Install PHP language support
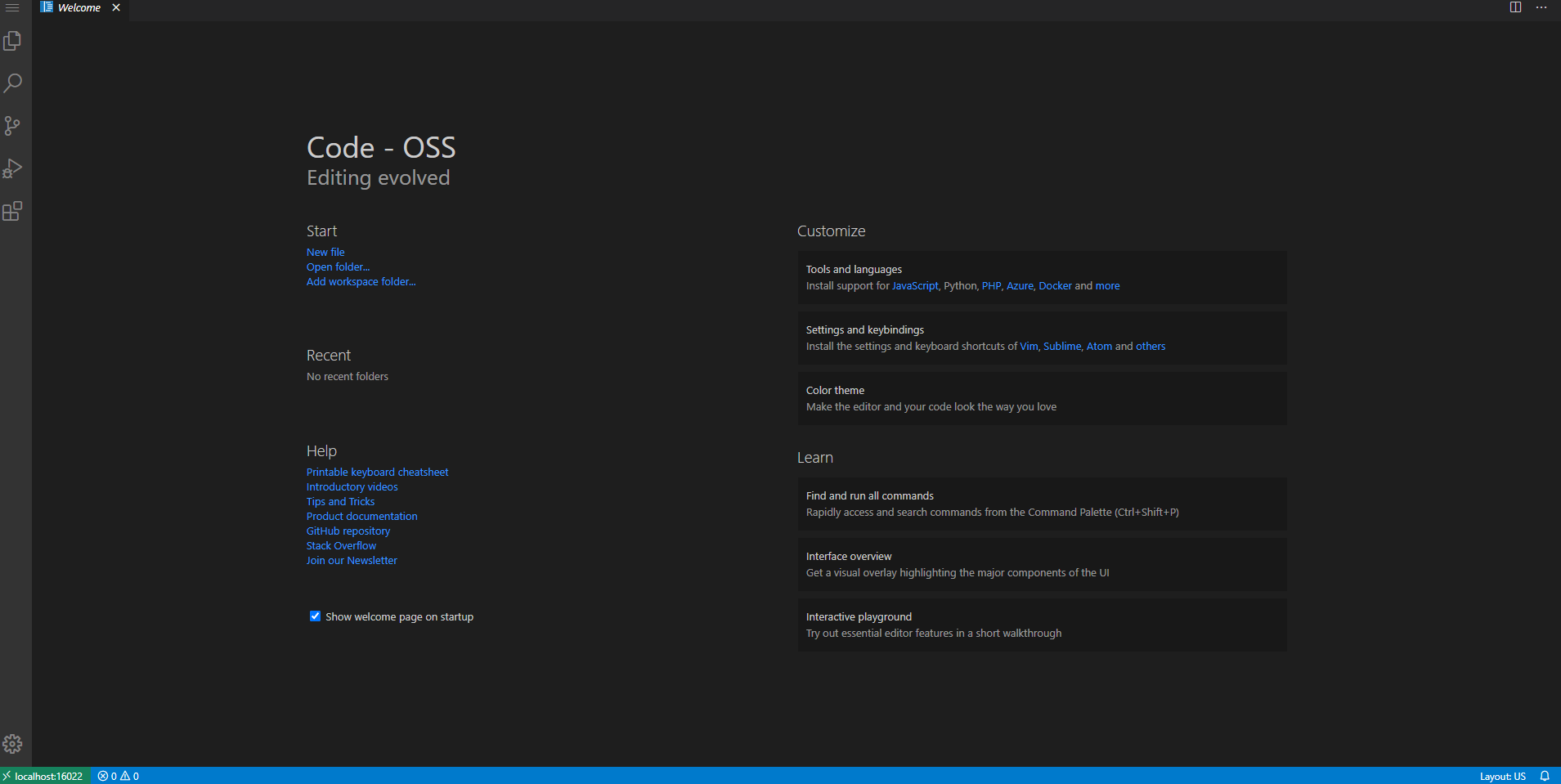This screenshot has height=784, width=1561. [991, 286]
